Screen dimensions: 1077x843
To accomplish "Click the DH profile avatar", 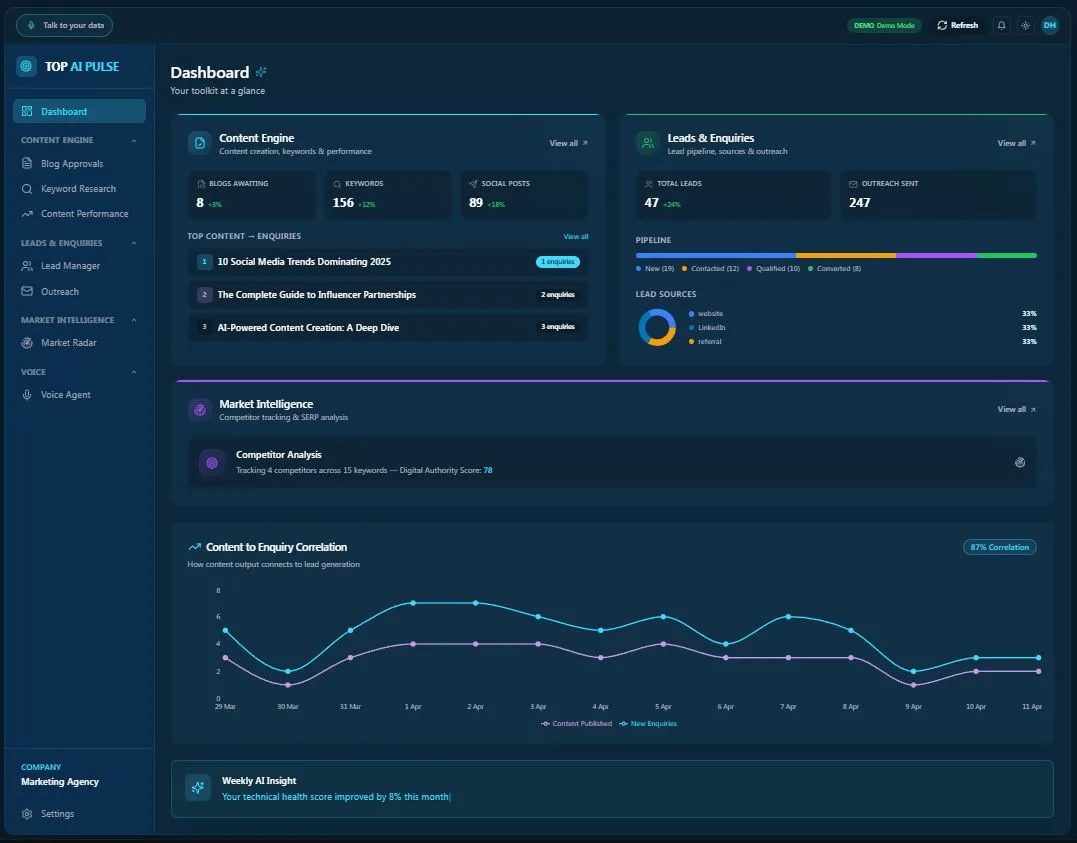I will click(1049, 25).
